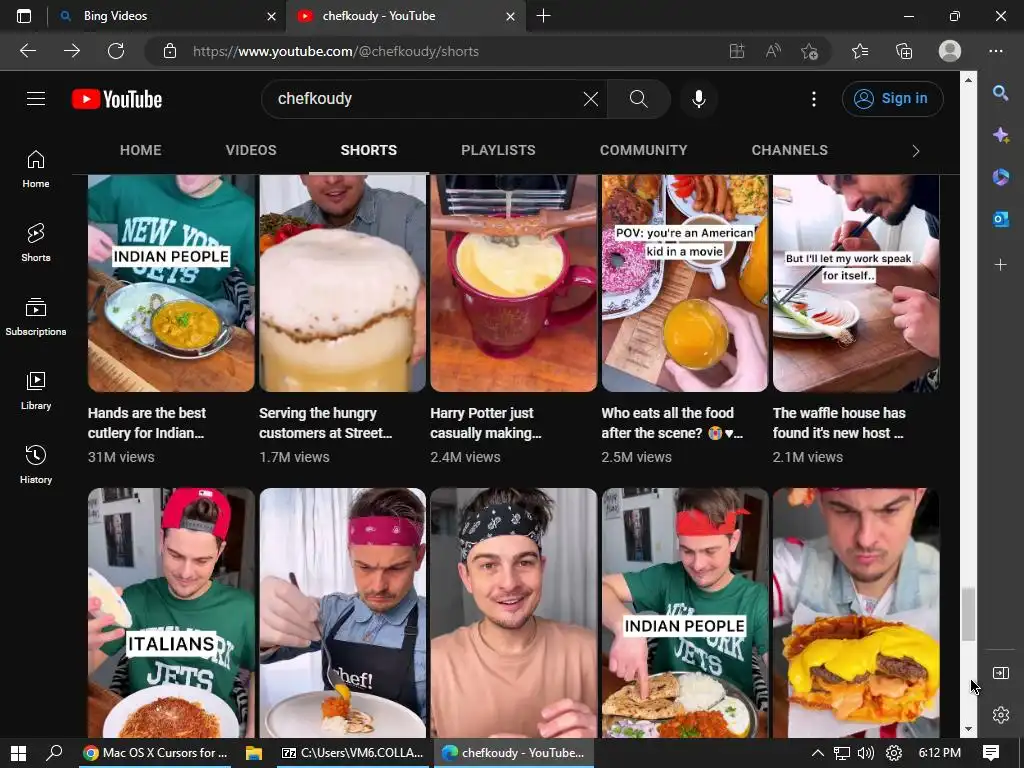This screenshot has height=768, width=1024.
Task: Open Outlook in the Edge sidebar
Action: (x=1000, y=219)
